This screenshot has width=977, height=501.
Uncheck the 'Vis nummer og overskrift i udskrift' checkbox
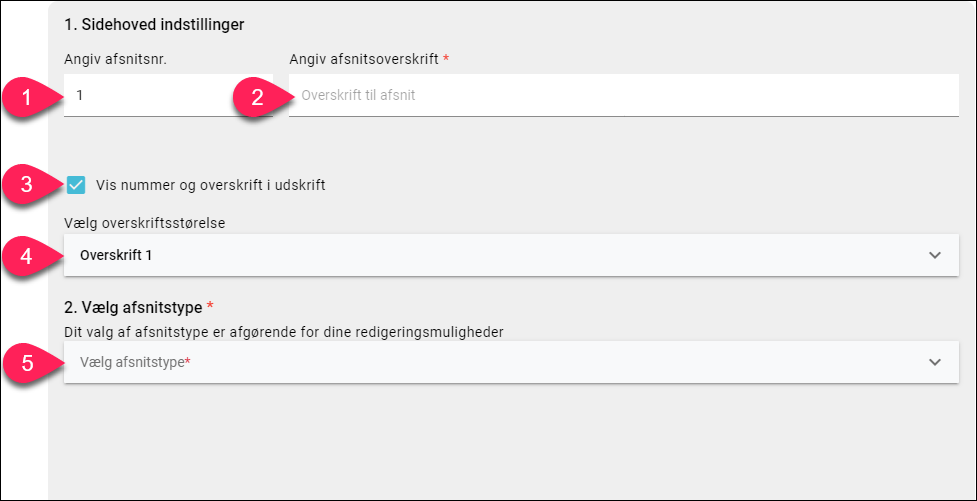point(77,185)
